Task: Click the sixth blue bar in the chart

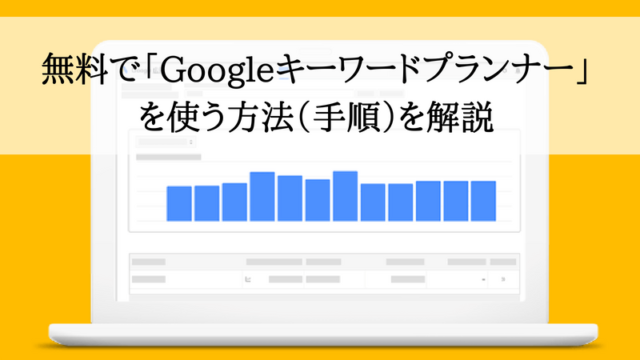Action: [x=318, y=200]
